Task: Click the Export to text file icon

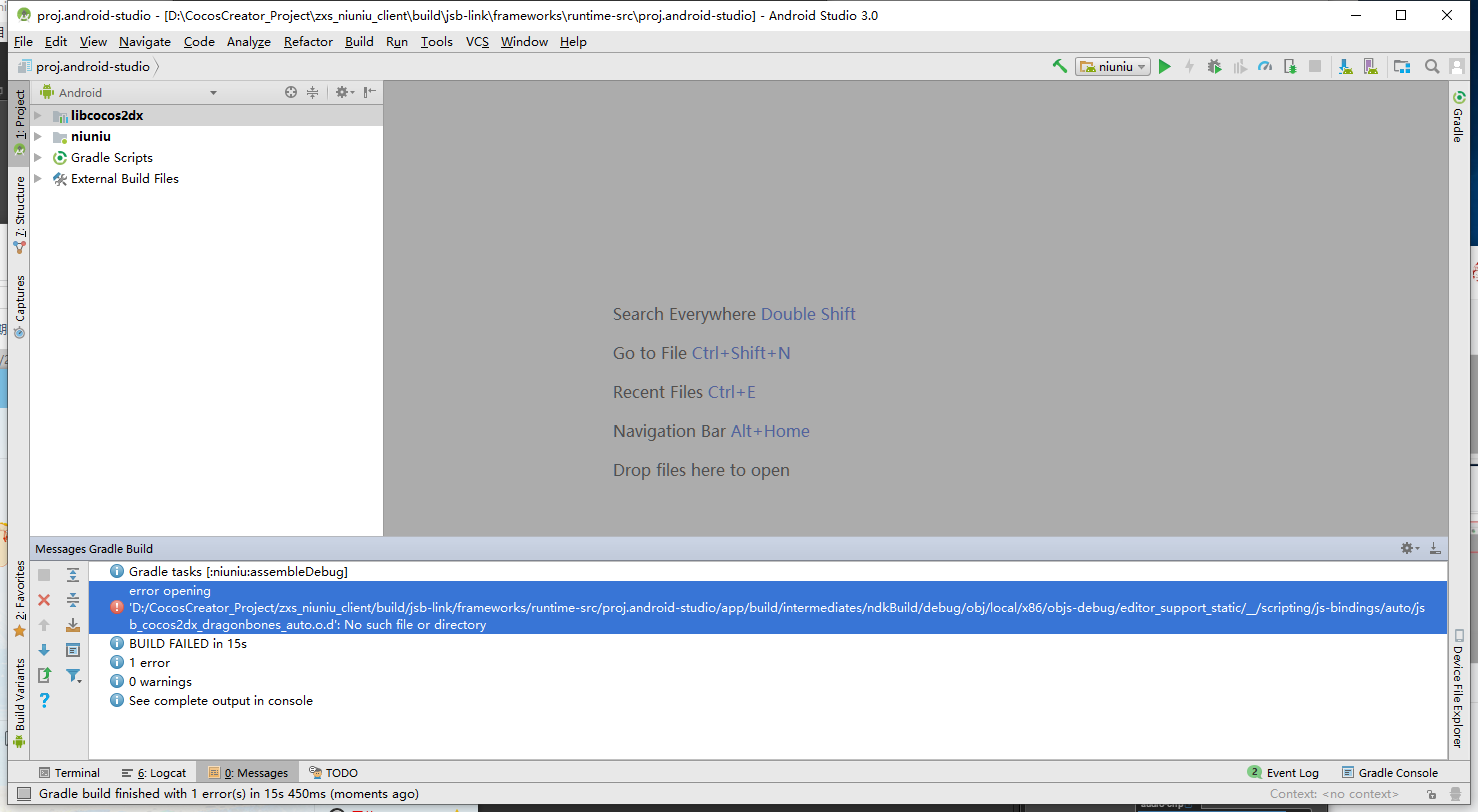Action: (44, 675)
